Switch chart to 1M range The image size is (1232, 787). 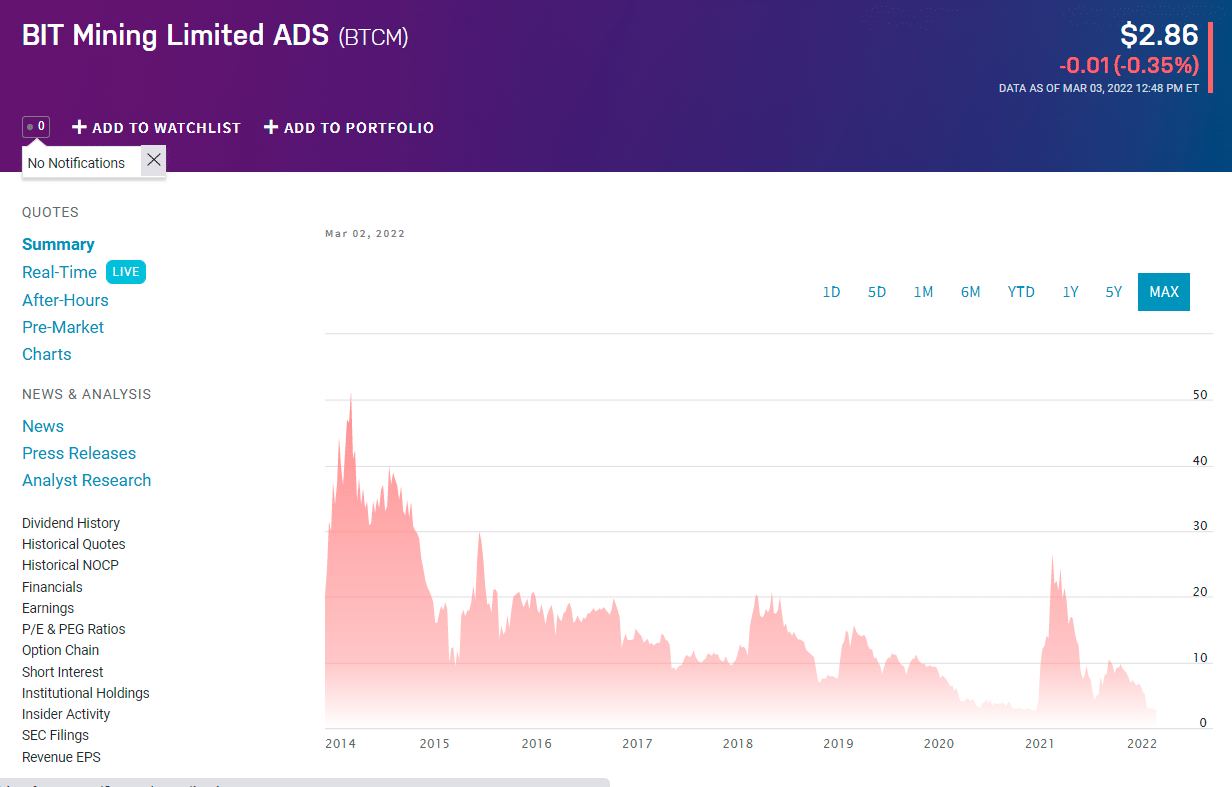(x=923, y=292)
